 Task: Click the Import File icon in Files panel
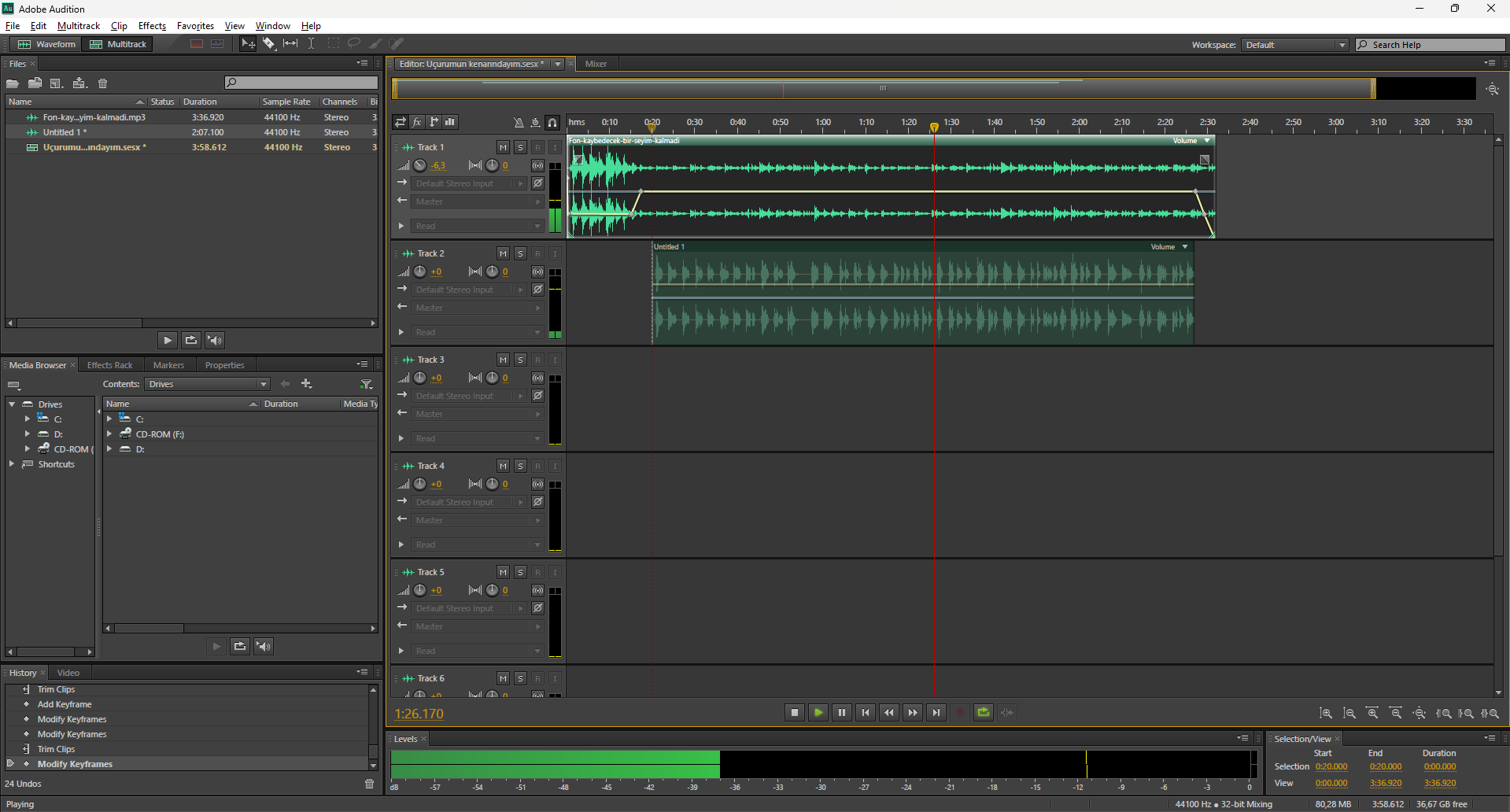(x=35, y=83)
